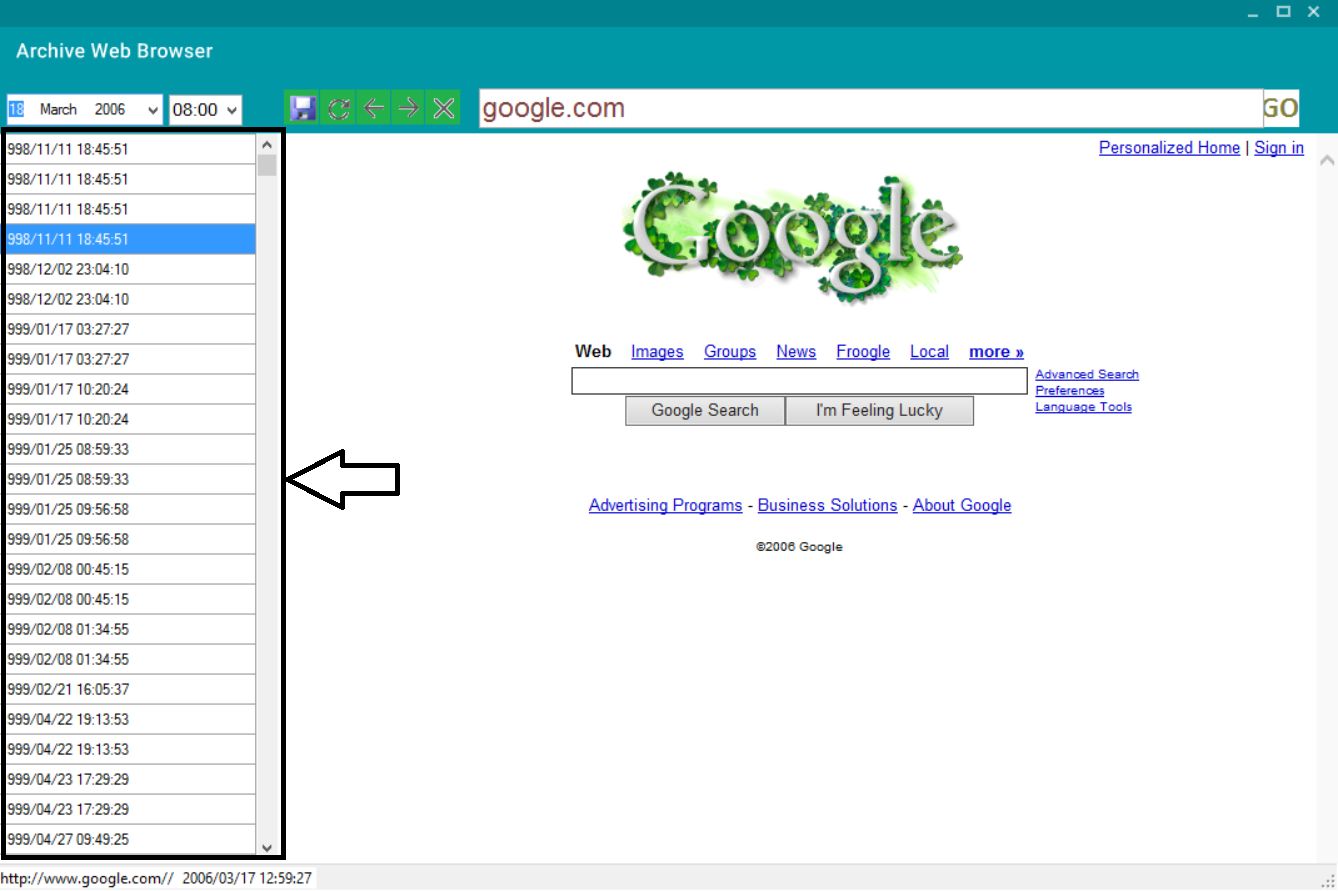Click the snapshot list scroll-down arrow
The height and width of the screenshot is (891, 1338).
tap(266, 847)
